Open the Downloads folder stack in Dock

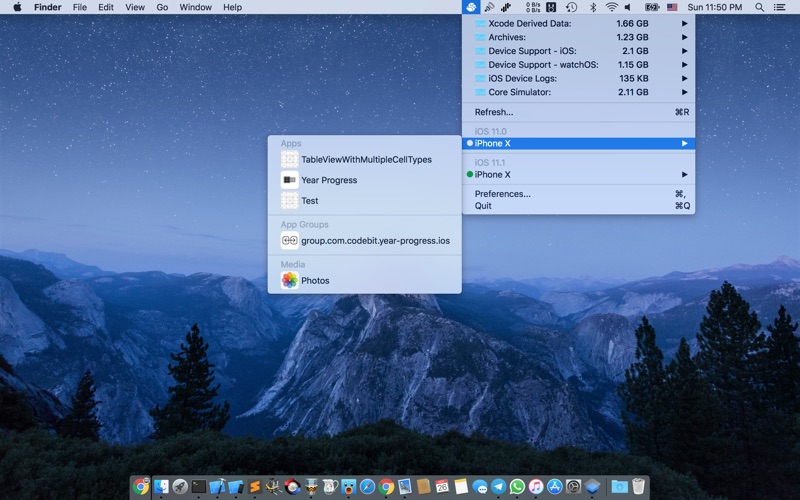pyautogui.click(x=619, y=486)
